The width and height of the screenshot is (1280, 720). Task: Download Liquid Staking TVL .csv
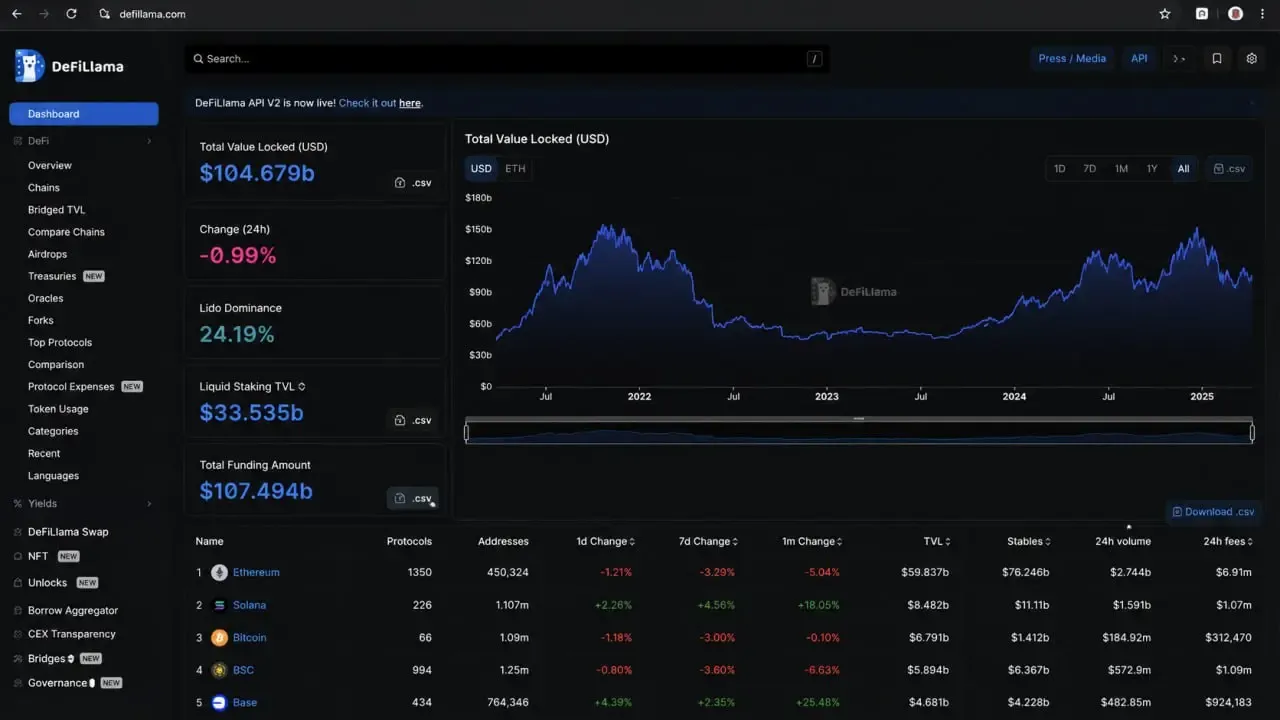pyautogui.click(x=413, y=420)
